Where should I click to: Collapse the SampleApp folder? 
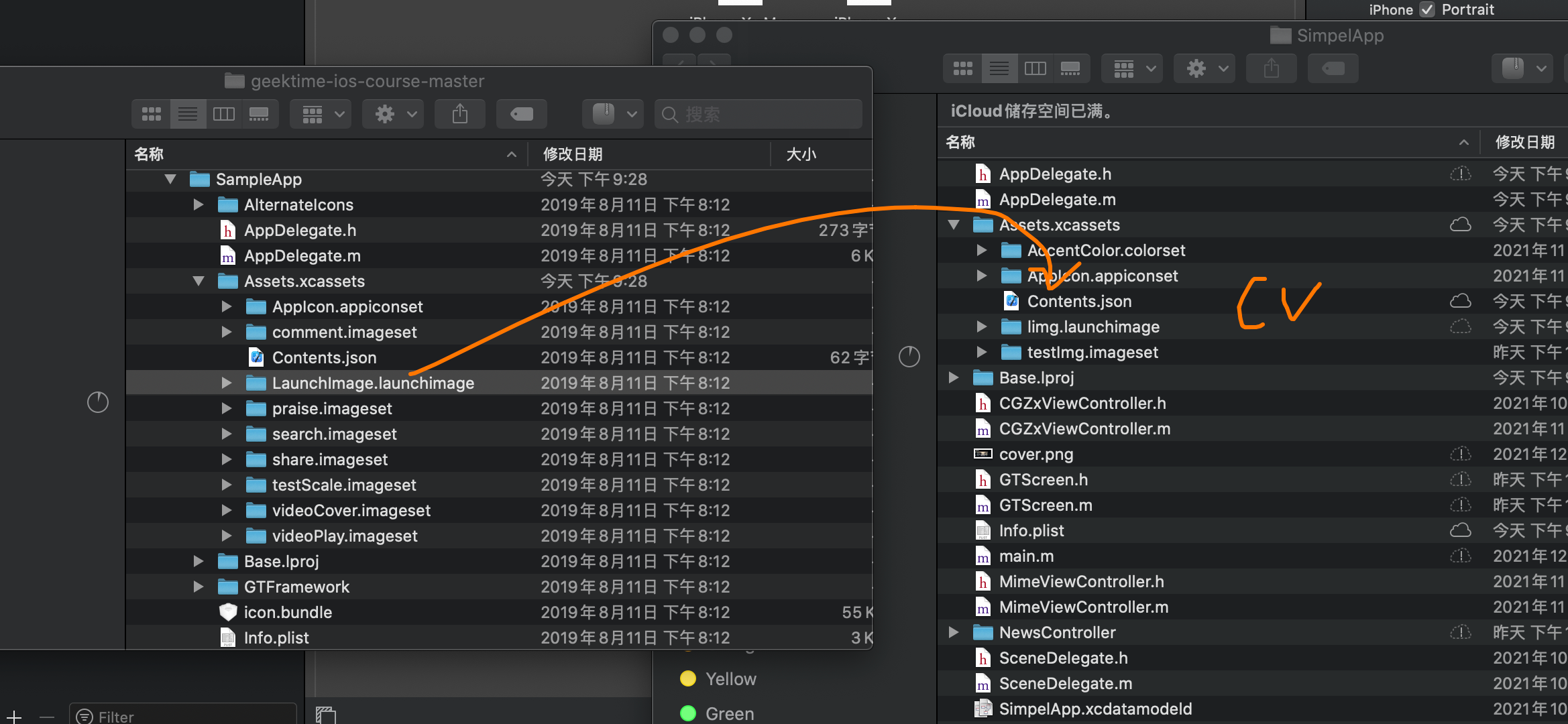point(170,179)
